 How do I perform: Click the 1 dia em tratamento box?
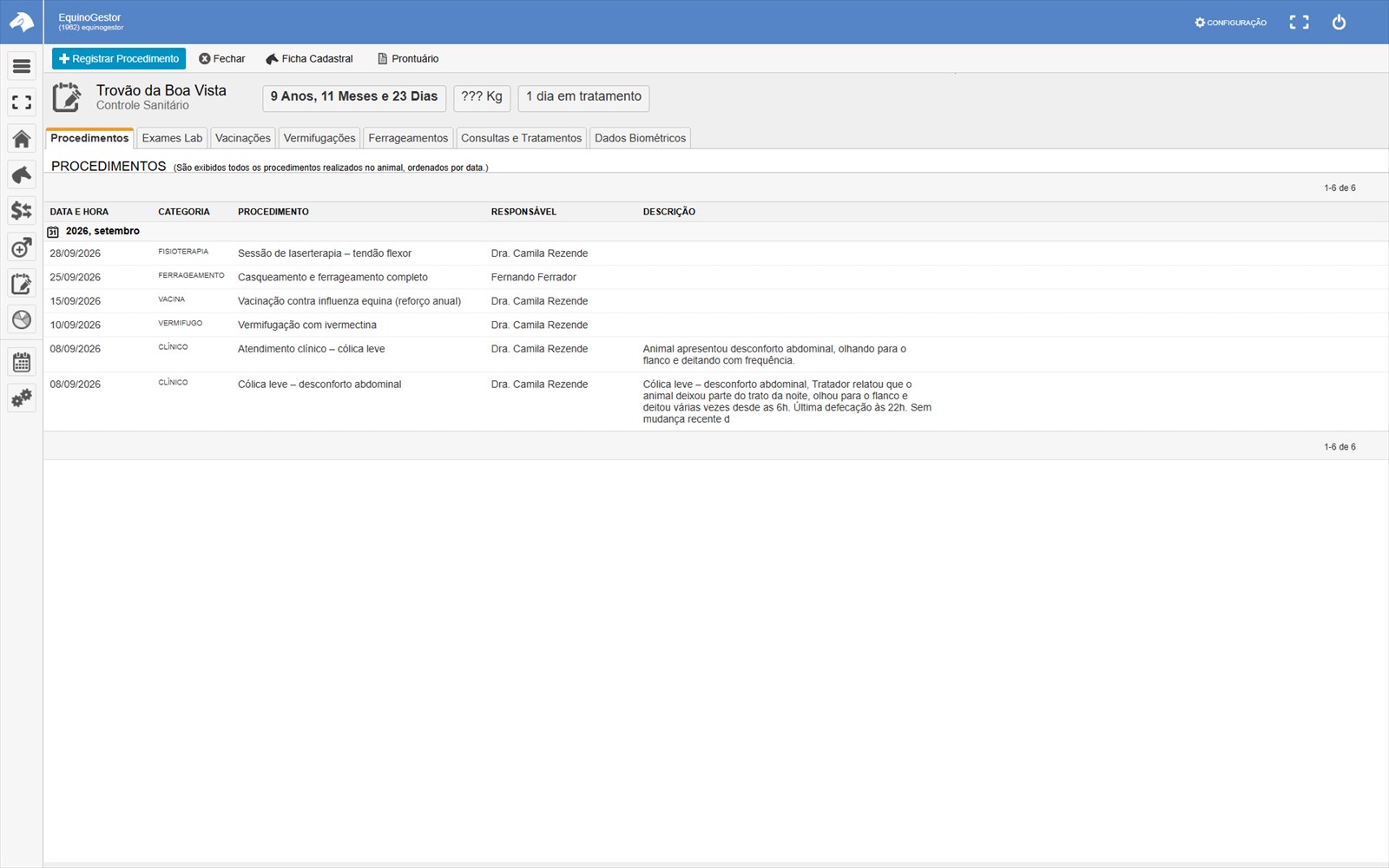click(583, 97)
